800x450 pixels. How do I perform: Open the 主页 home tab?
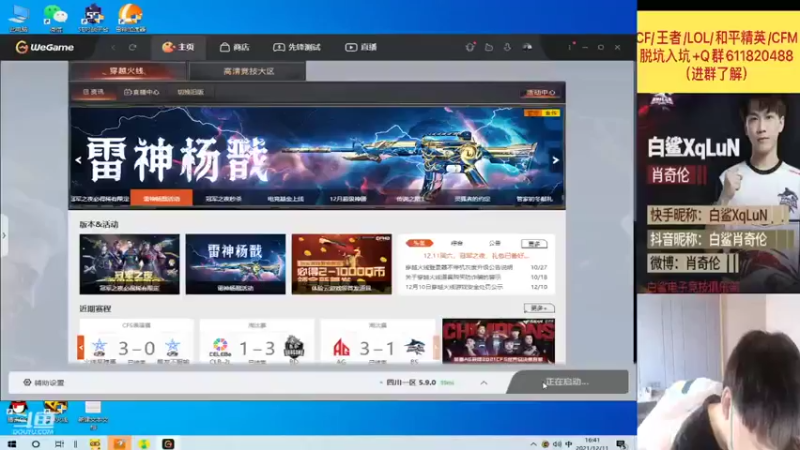[178, 47]
